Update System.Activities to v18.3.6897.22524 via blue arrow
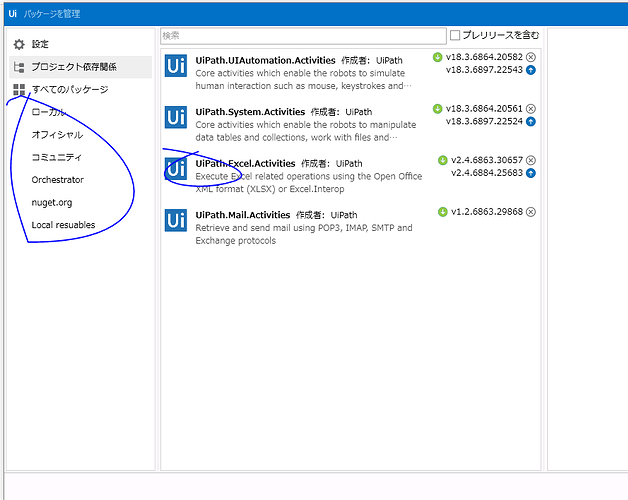 [x=531, y=121]
